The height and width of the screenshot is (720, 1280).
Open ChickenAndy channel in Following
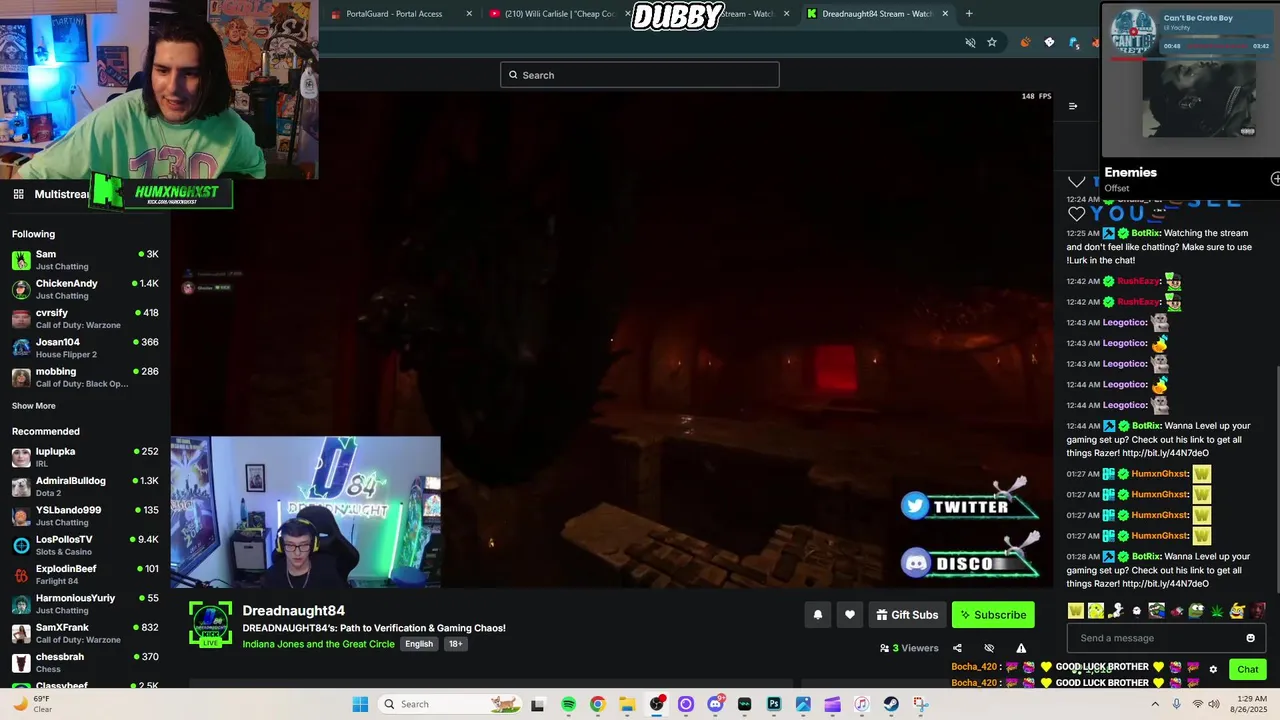[x=85, y=289]
